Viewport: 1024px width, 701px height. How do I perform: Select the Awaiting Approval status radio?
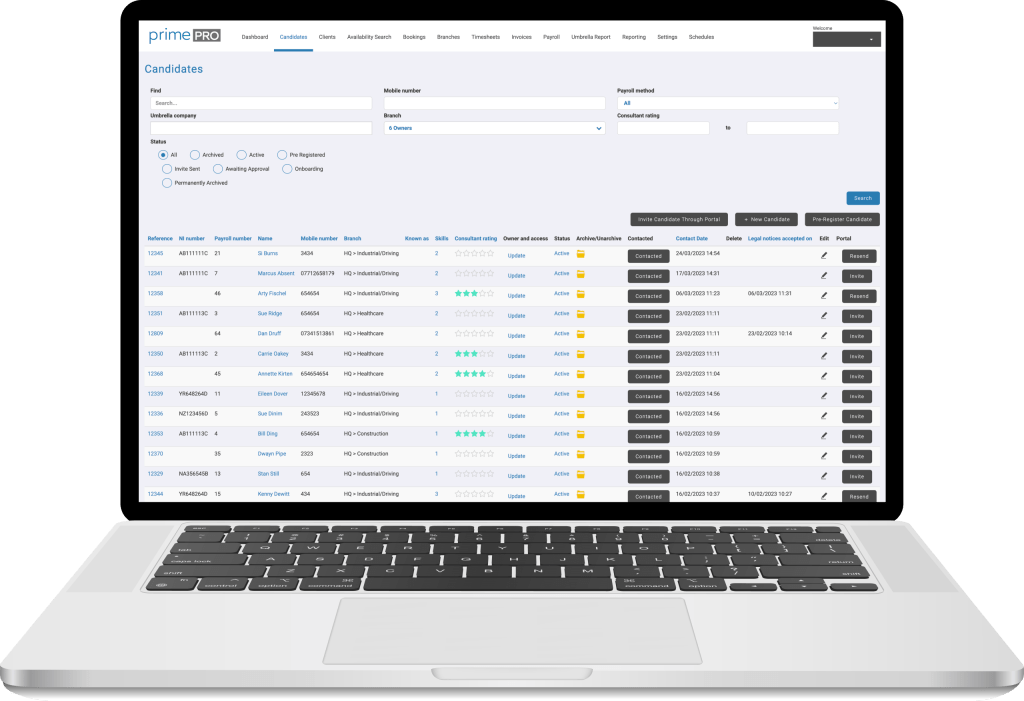[218, 169]
